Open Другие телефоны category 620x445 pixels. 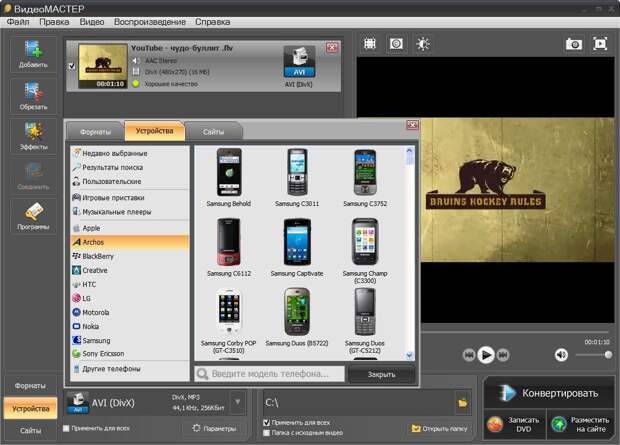pos(111,369)
